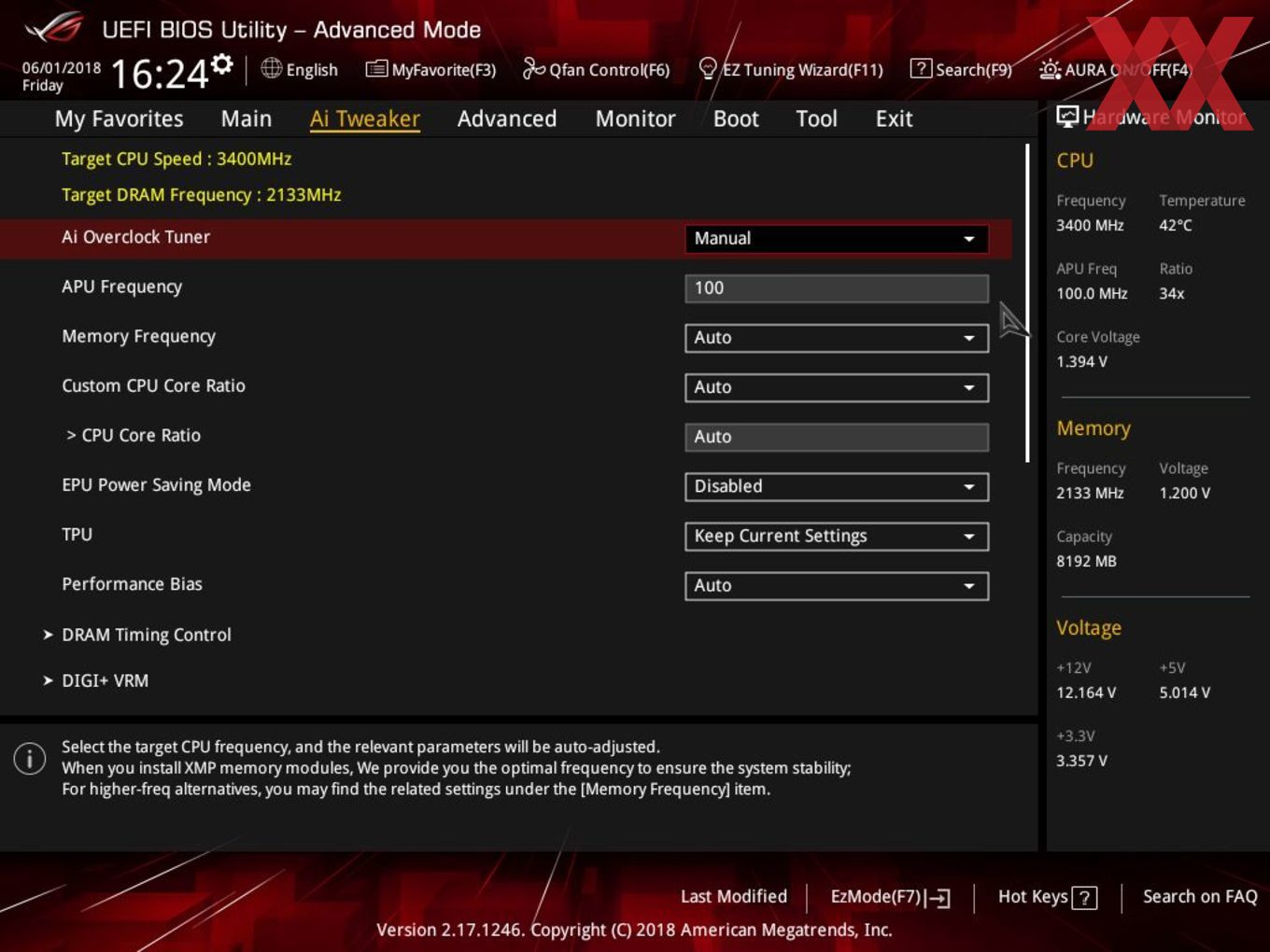Screen dimensions: 1270x952
Task: Click the +12V reading 12.164 V
Action: (1086, 693)
